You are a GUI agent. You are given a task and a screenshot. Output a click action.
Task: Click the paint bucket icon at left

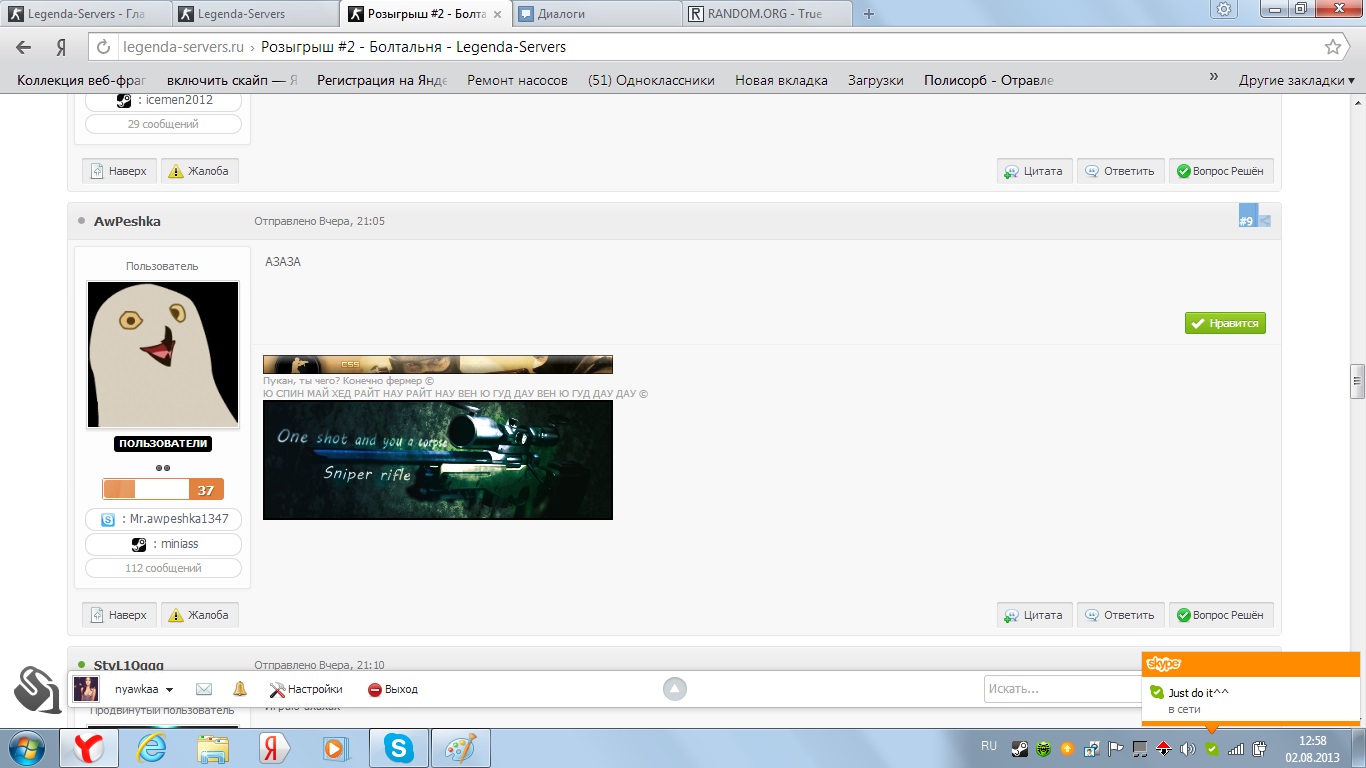pos(38,689)
